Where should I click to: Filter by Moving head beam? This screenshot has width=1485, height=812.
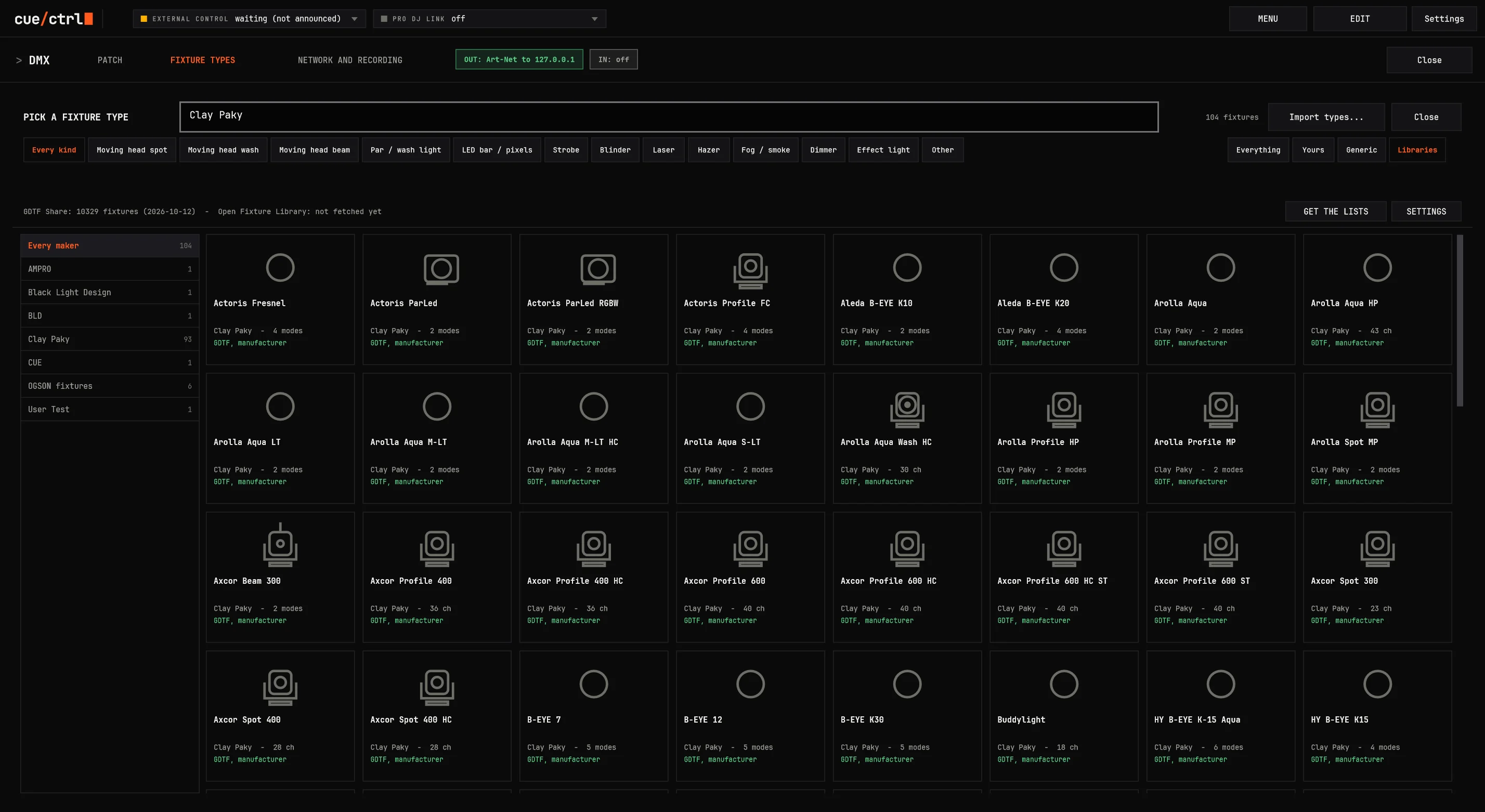pos(314,150)
